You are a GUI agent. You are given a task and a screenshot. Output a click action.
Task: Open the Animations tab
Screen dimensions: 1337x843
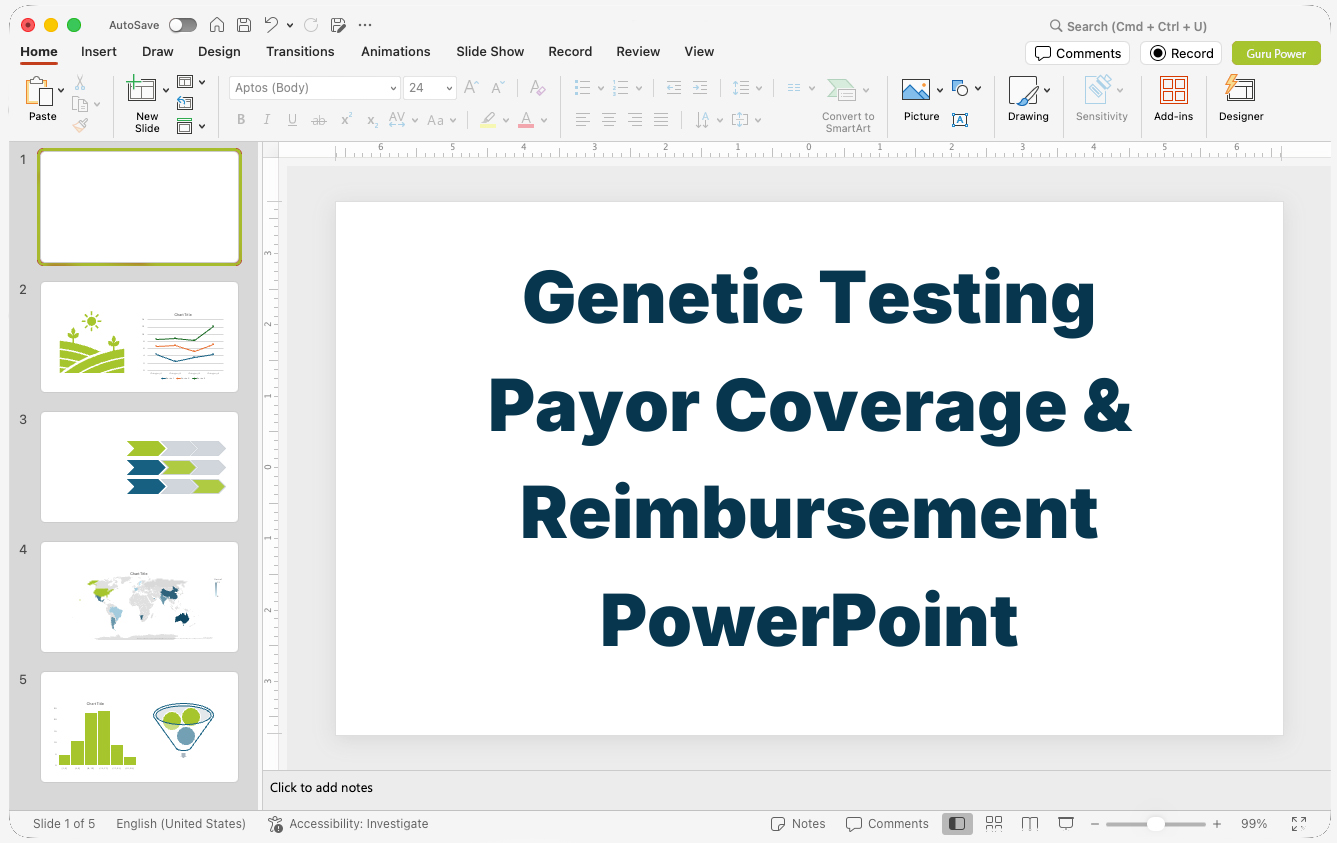[x=396, y=51]
